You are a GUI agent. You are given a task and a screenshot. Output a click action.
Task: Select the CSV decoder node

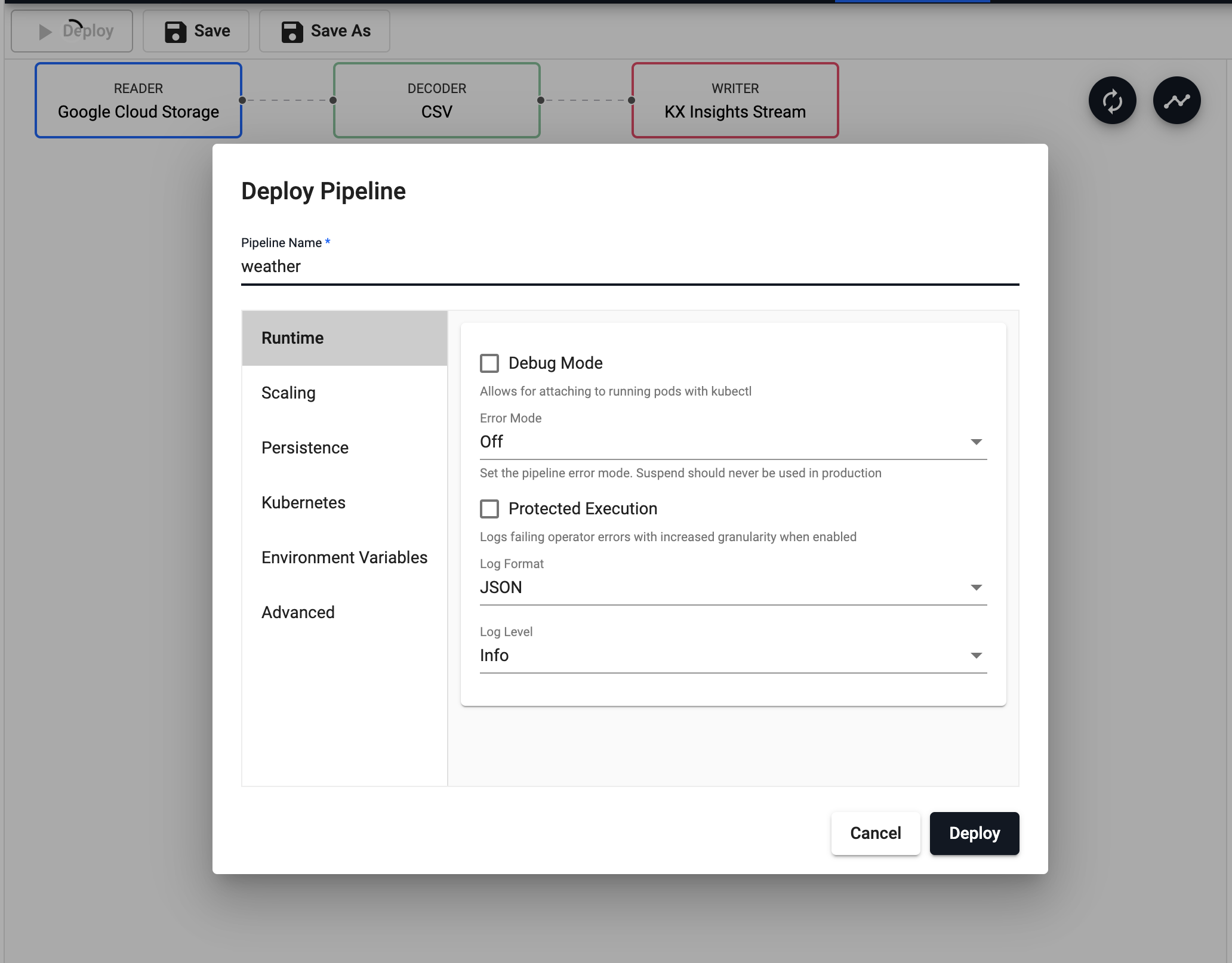click(x=437, y=100)
